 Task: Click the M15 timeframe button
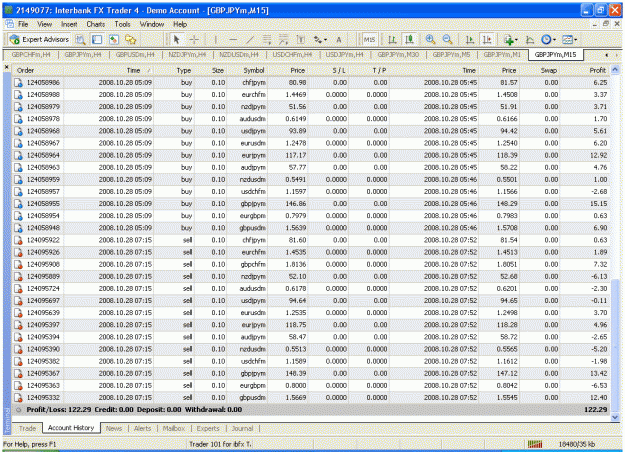[x=369, y=39]
